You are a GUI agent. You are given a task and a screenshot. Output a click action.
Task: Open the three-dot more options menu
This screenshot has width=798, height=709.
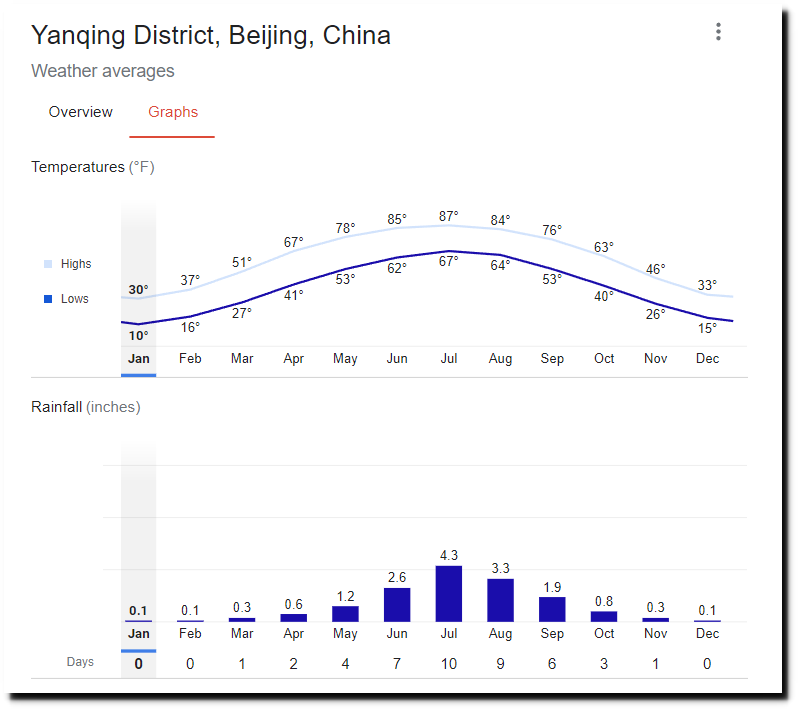click(x=718, y=32)
